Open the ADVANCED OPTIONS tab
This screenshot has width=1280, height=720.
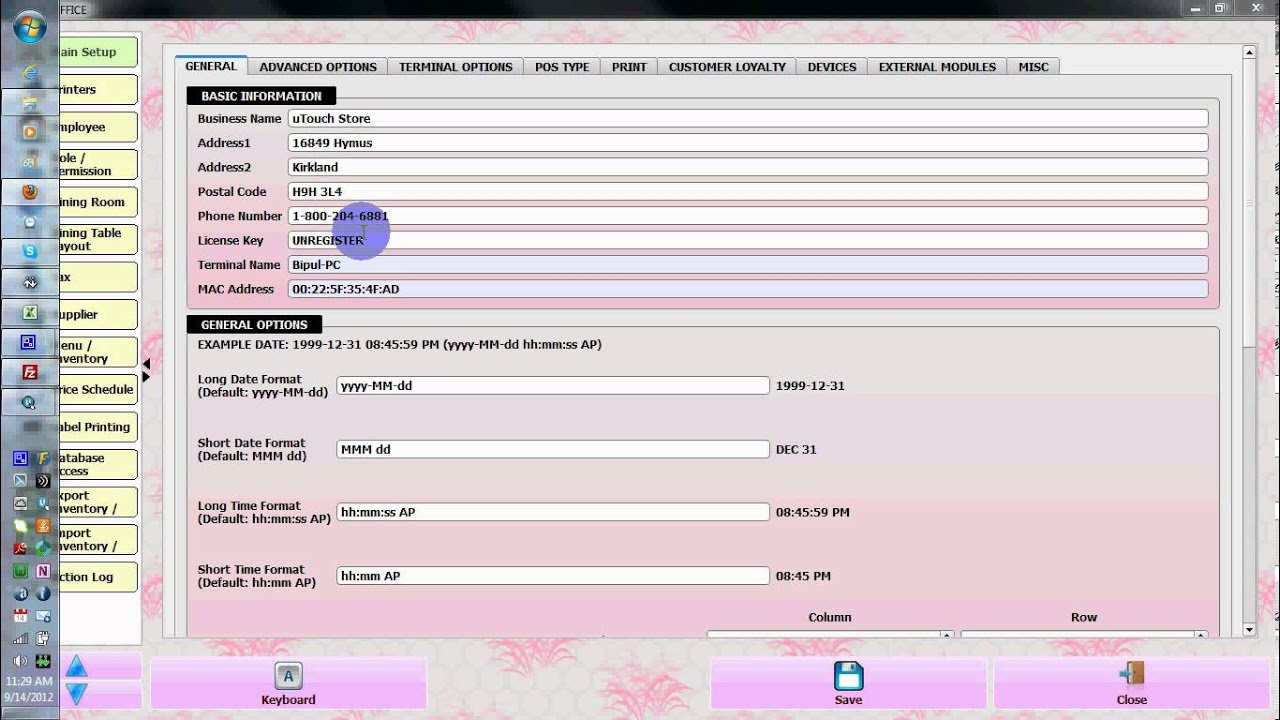coord(318,67)
